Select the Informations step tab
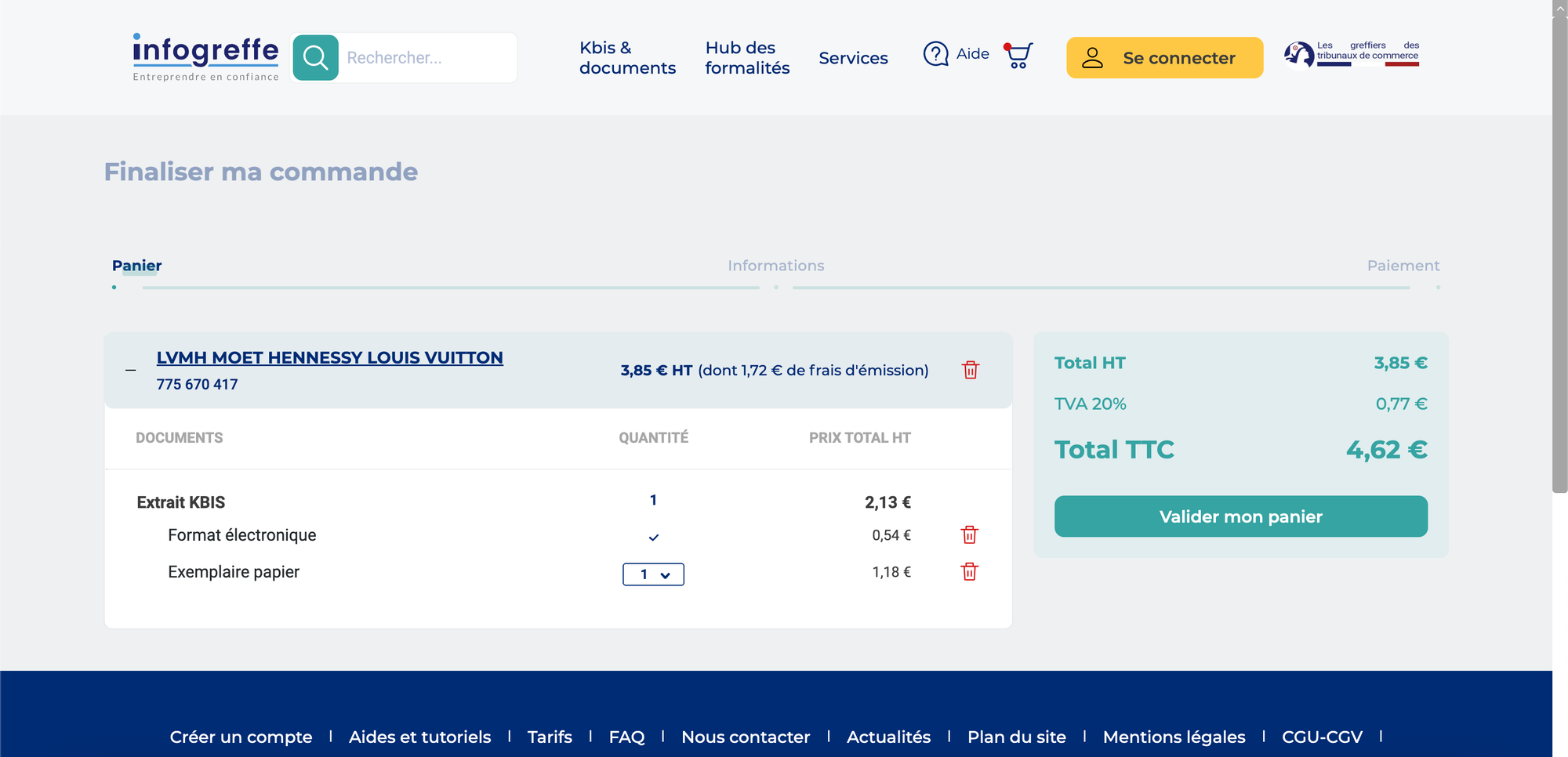The image size is (1568, 757). [776, 266]
